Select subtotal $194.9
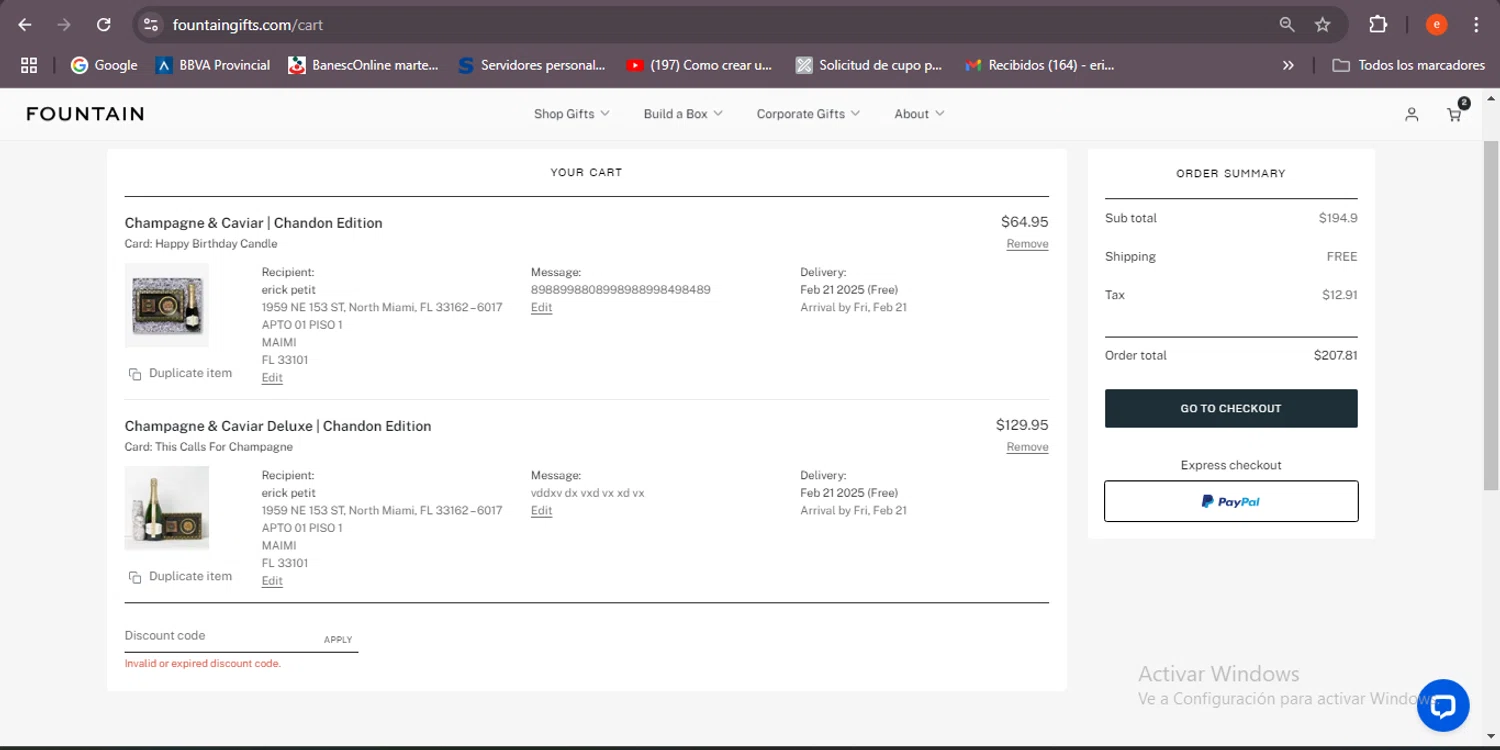Image resolution: width=1500 pixels, height=750 pixels. (1338, 218)
